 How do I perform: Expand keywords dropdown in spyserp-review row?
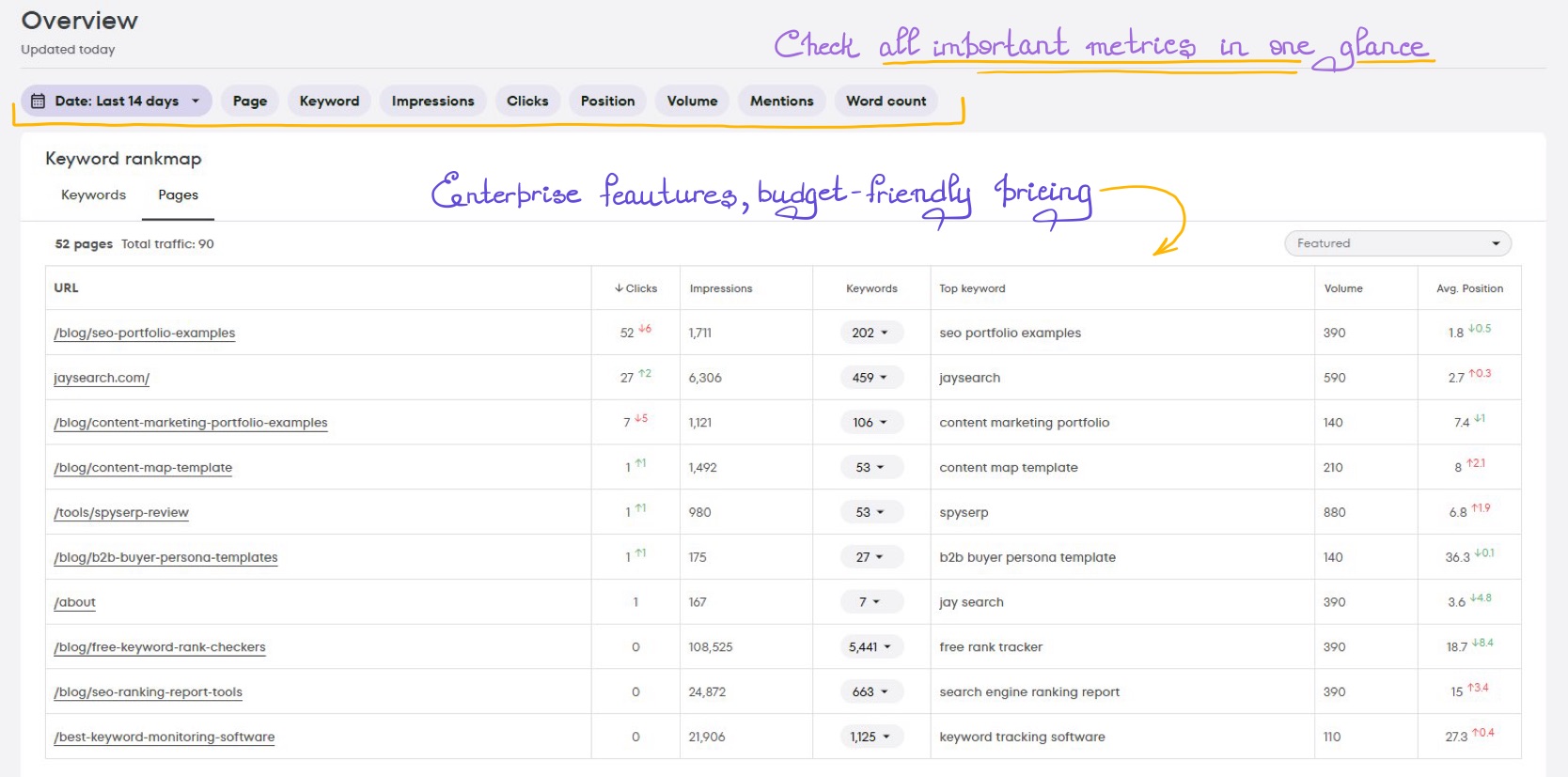871,512
